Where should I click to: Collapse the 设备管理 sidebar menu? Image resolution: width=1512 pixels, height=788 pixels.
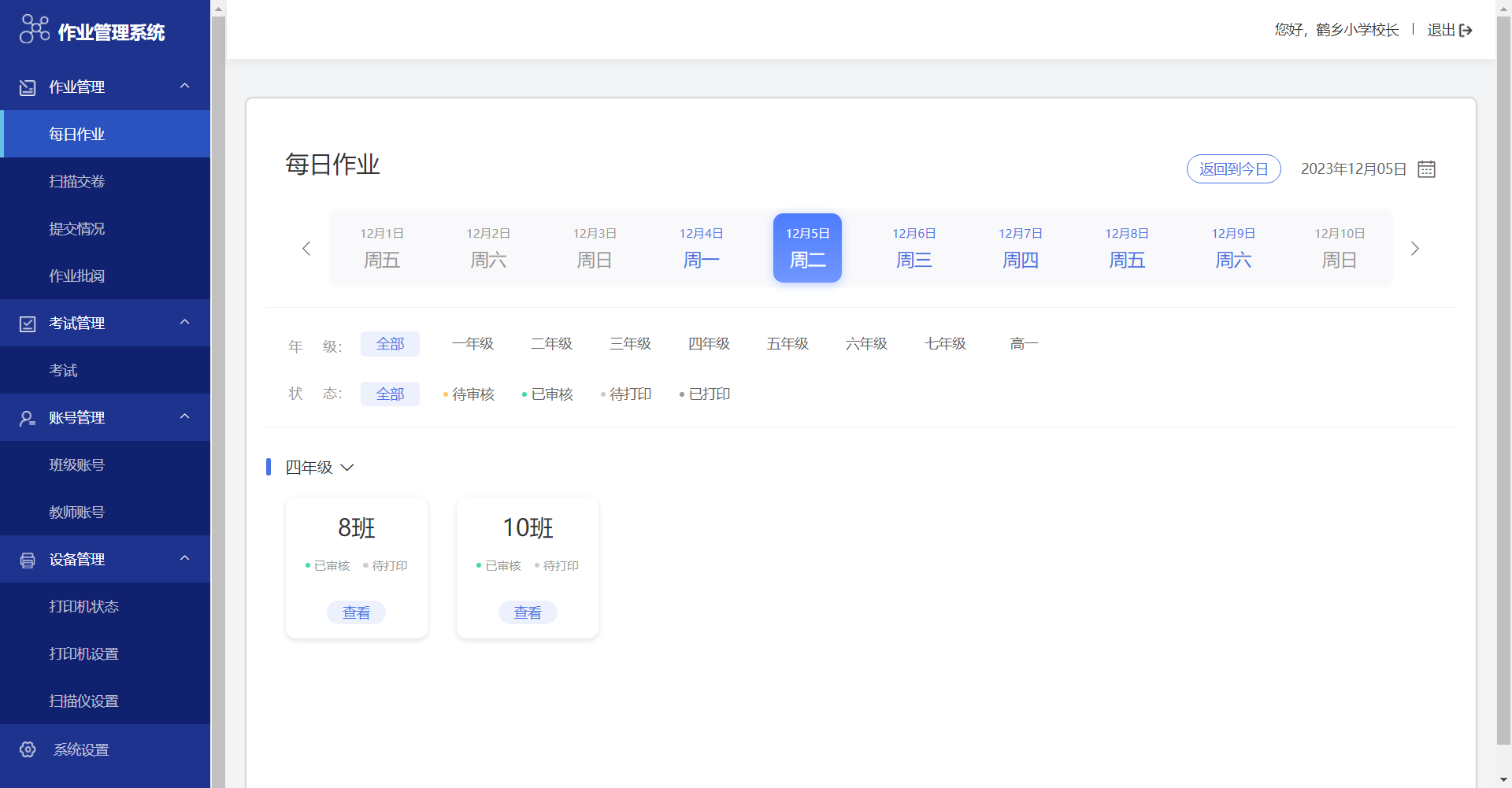tap(185, 558)
